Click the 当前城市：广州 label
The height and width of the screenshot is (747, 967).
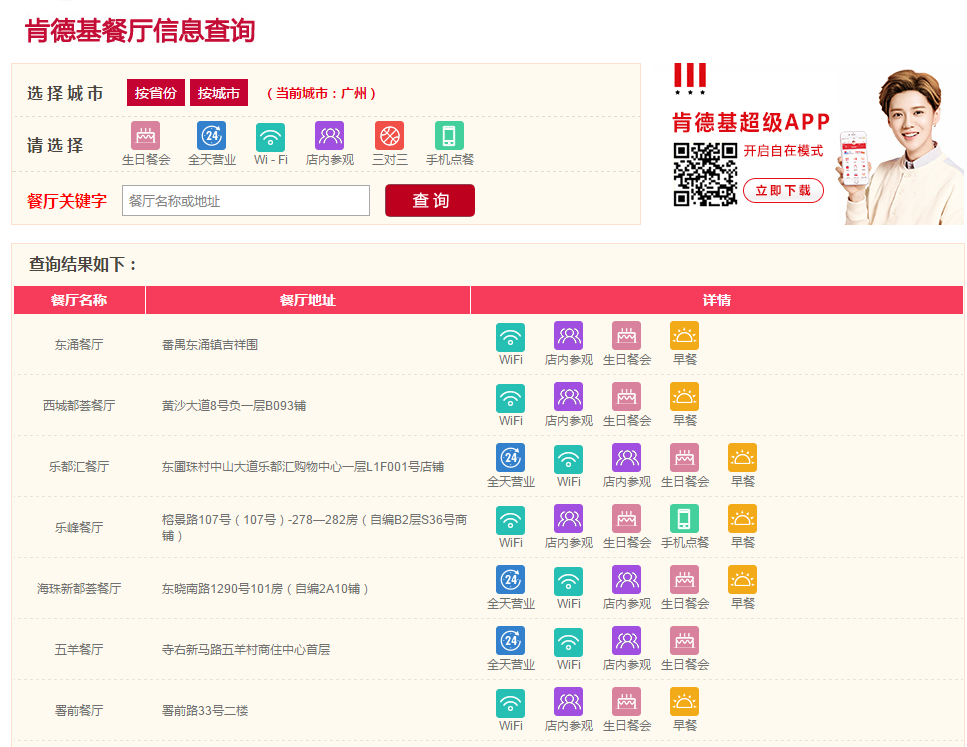point(321,93)
